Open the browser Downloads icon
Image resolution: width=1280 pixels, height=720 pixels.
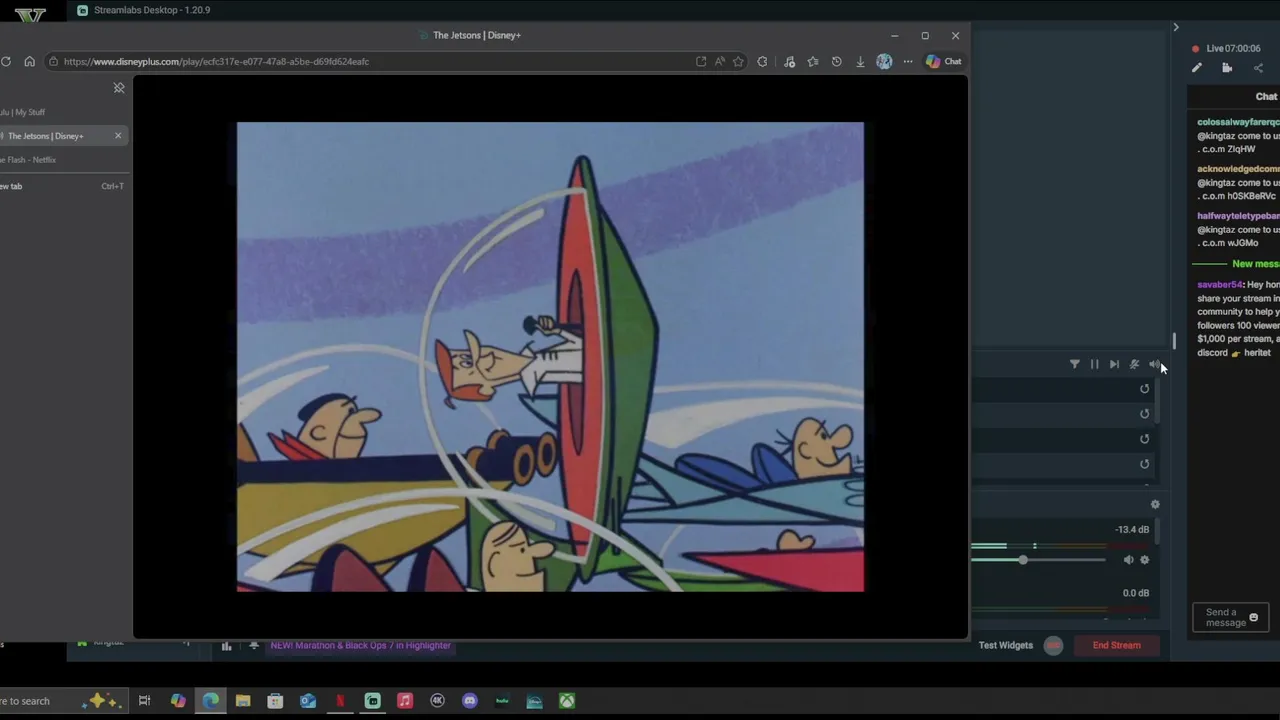click(860, 61)
